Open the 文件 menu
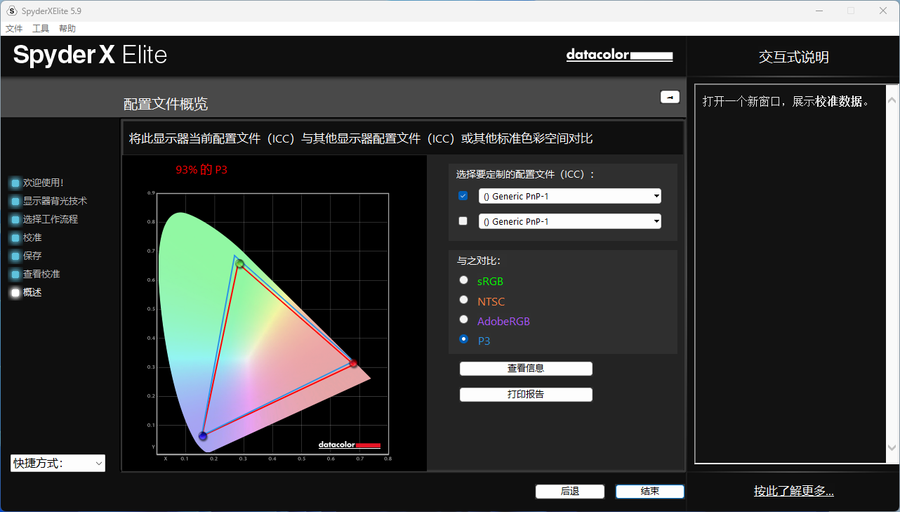 14,29
